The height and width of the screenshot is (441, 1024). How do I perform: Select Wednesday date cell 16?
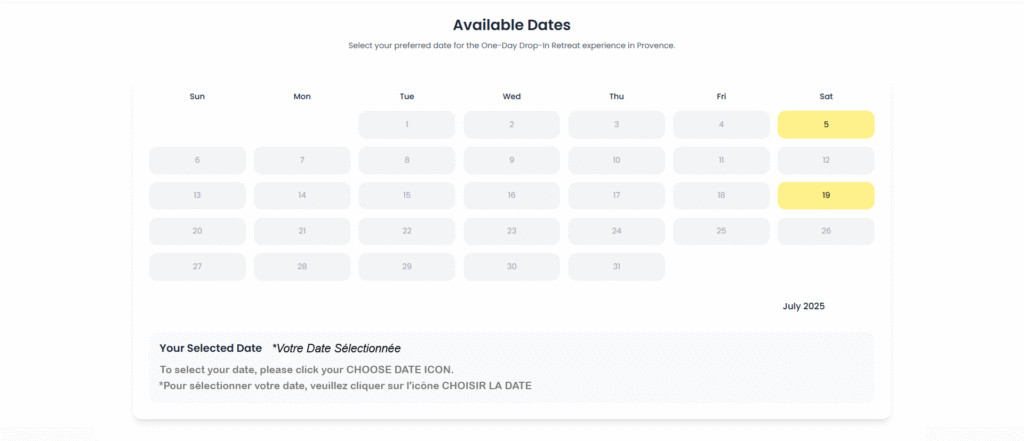[x=511, y=195]
